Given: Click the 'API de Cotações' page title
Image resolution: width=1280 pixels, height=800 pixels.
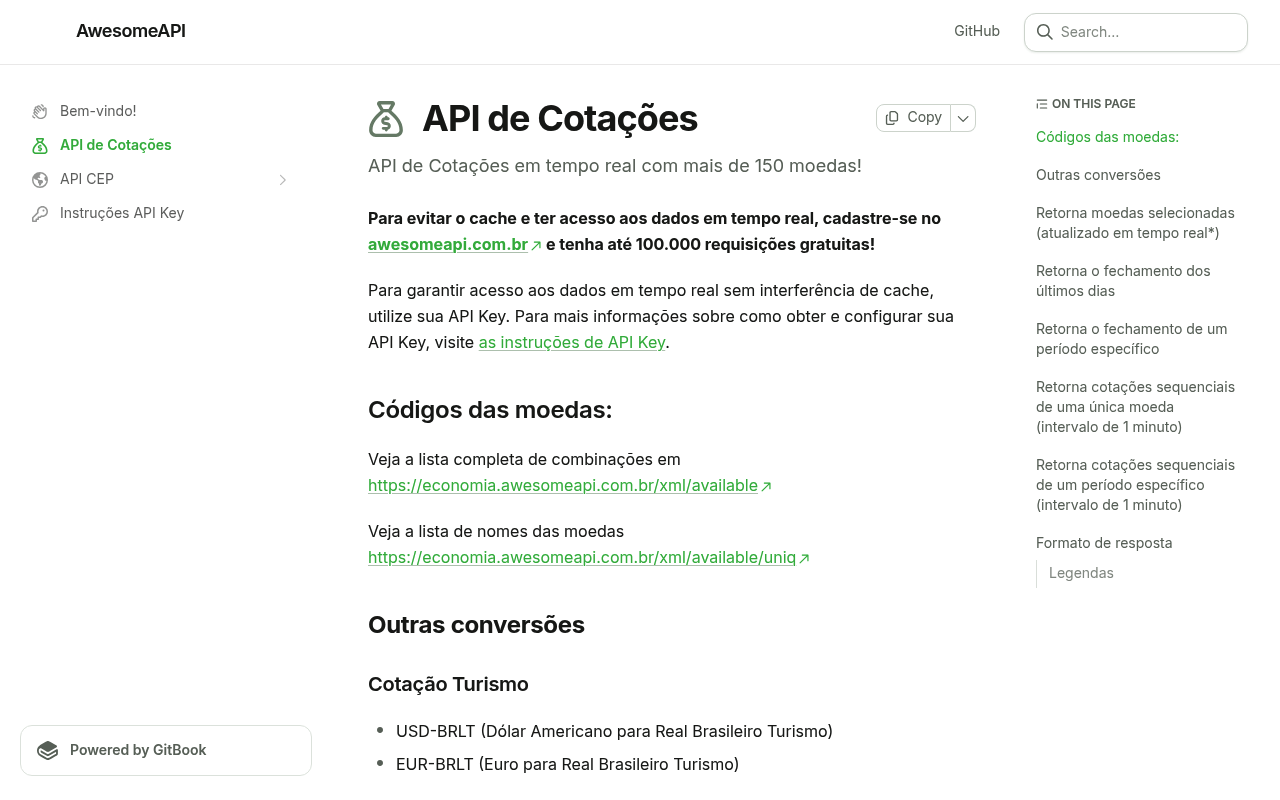Looking at the screenshot, I should pos(560,119).
